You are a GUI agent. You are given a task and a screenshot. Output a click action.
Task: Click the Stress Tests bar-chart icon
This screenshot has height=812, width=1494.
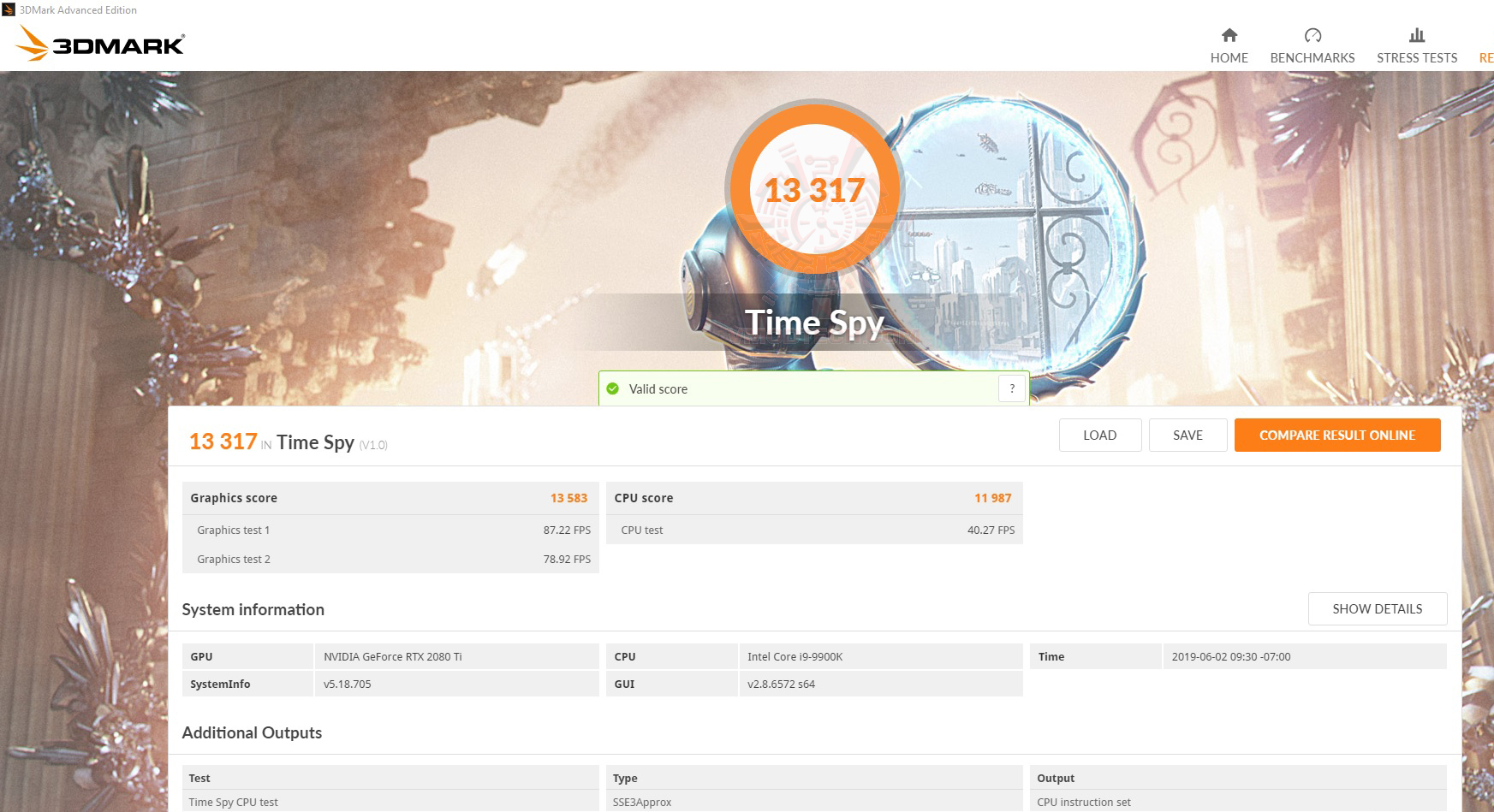tap(1417, 35)
